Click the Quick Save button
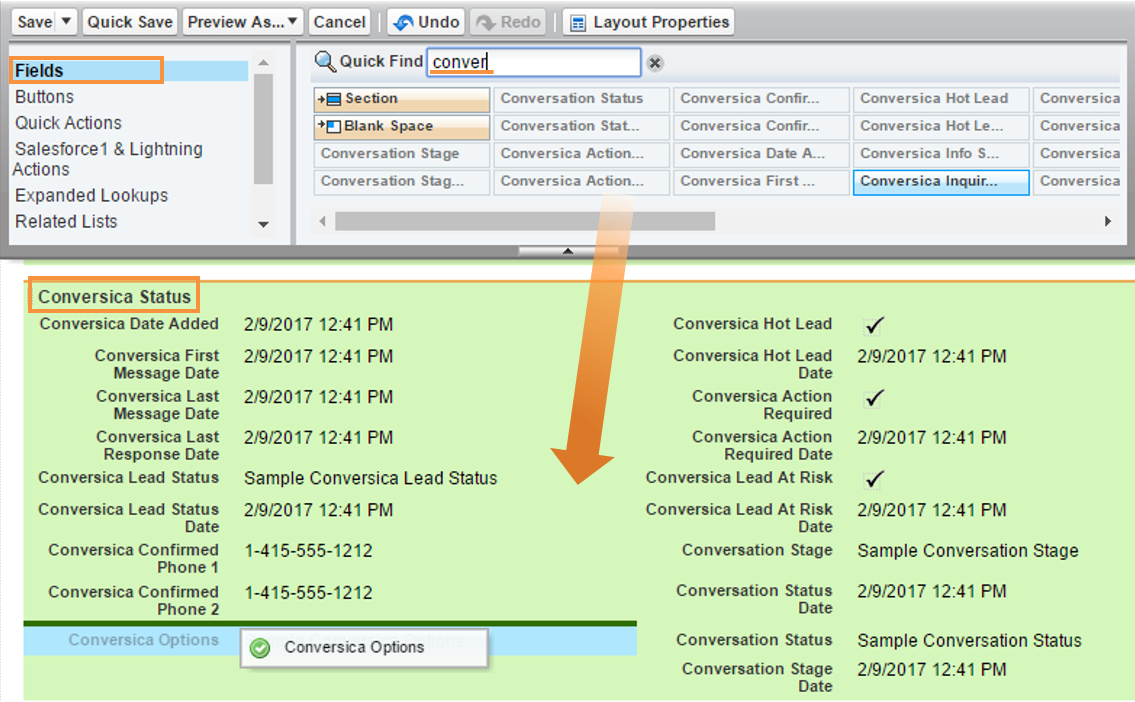Image resolution: width=1135 pixels, height=702 pixels. pos(130,22)
